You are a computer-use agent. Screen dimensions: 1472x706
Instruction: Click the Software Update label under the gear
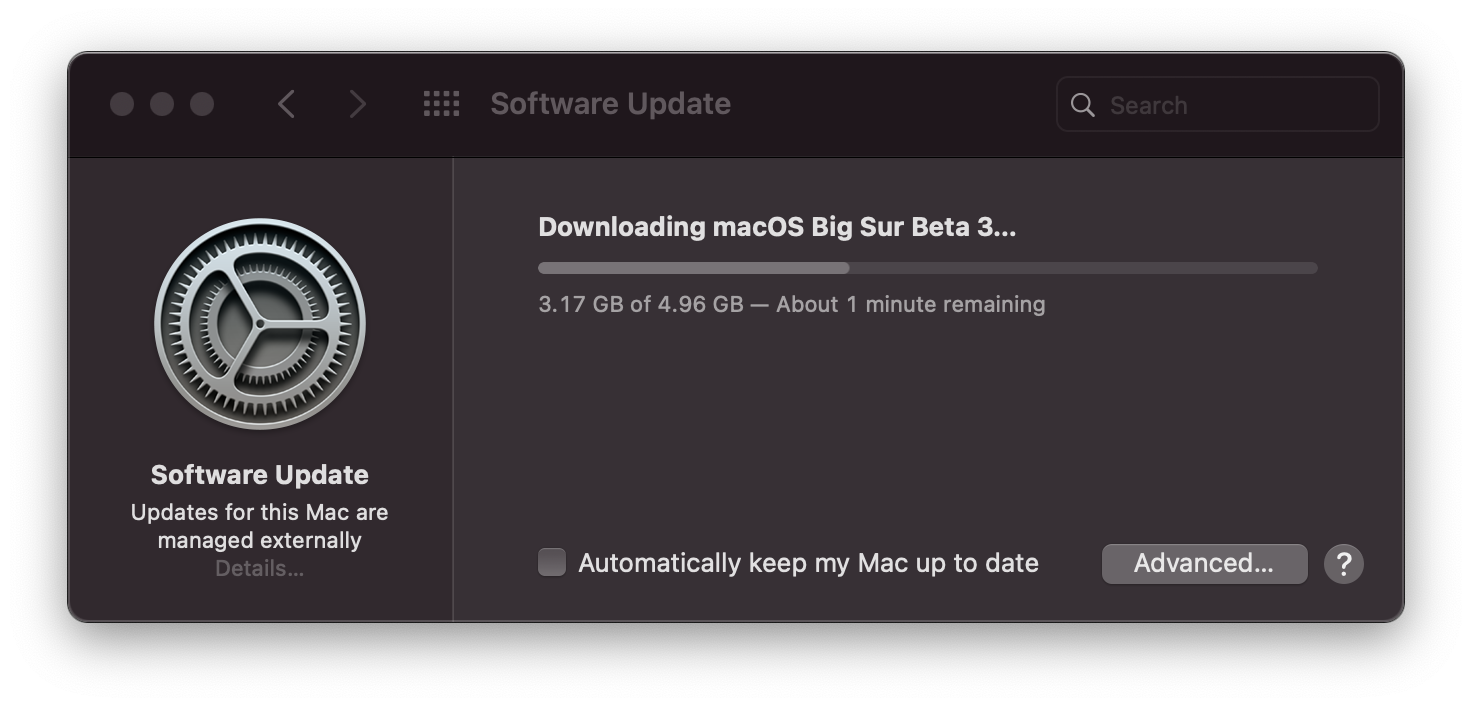[260, 475]
